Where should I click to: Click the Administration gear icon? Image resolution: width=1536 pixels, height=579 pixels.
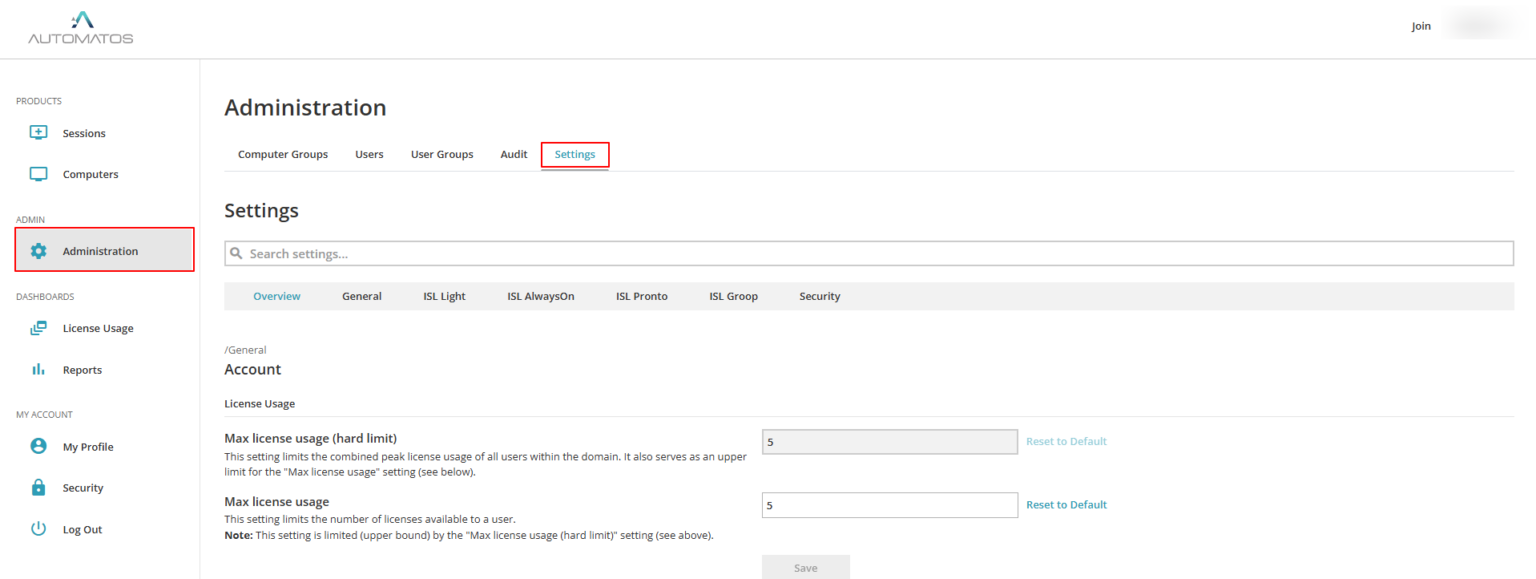click(39, 251)
